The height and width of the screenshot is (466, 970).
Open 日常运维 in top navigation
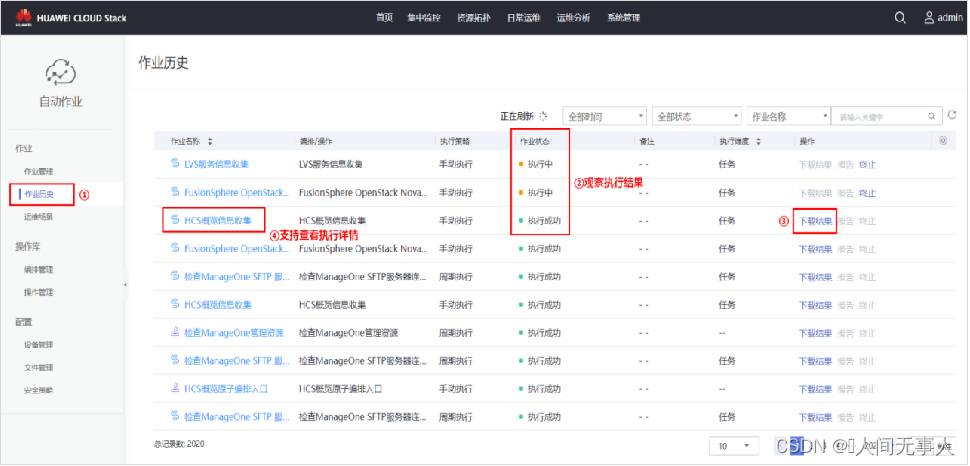click(524, 18)
